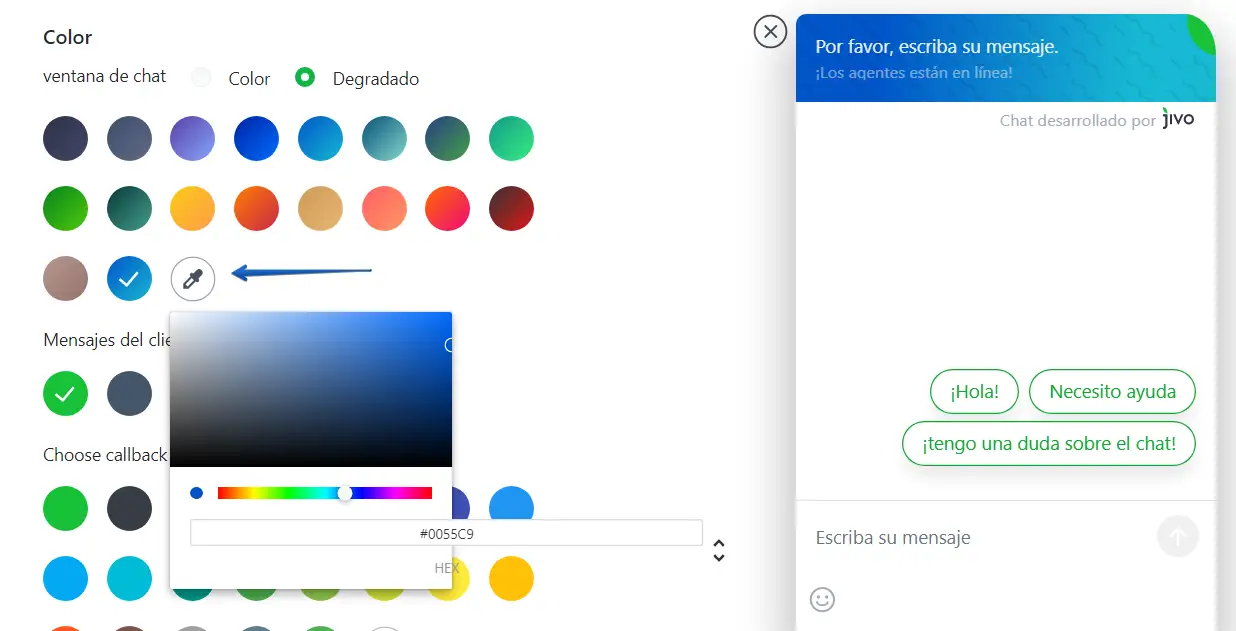
Task: Close the chat preview with X icon
Action: pyautogui.click(x=770, y=32)
